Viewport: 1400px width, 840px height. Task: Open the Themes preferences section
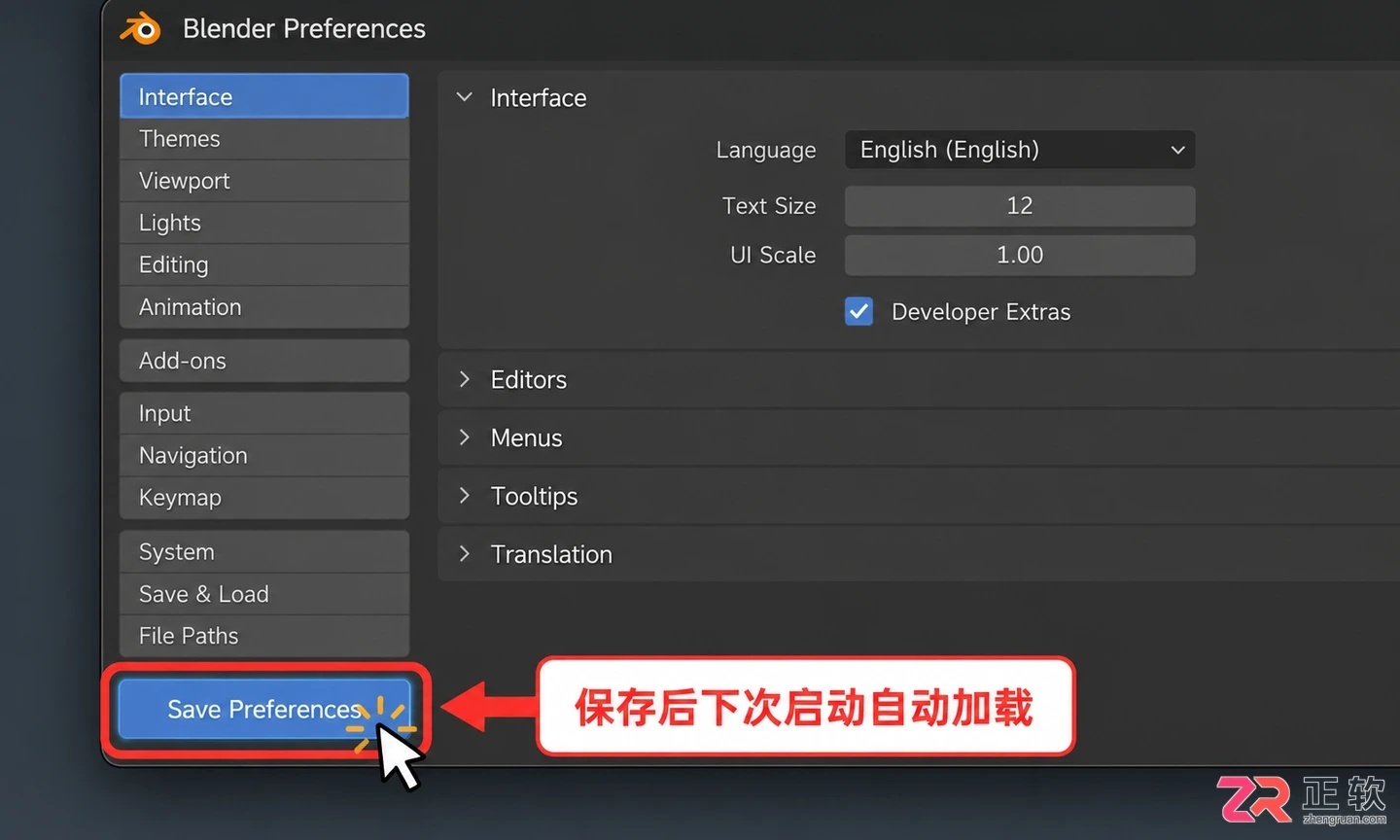point(264,139)
